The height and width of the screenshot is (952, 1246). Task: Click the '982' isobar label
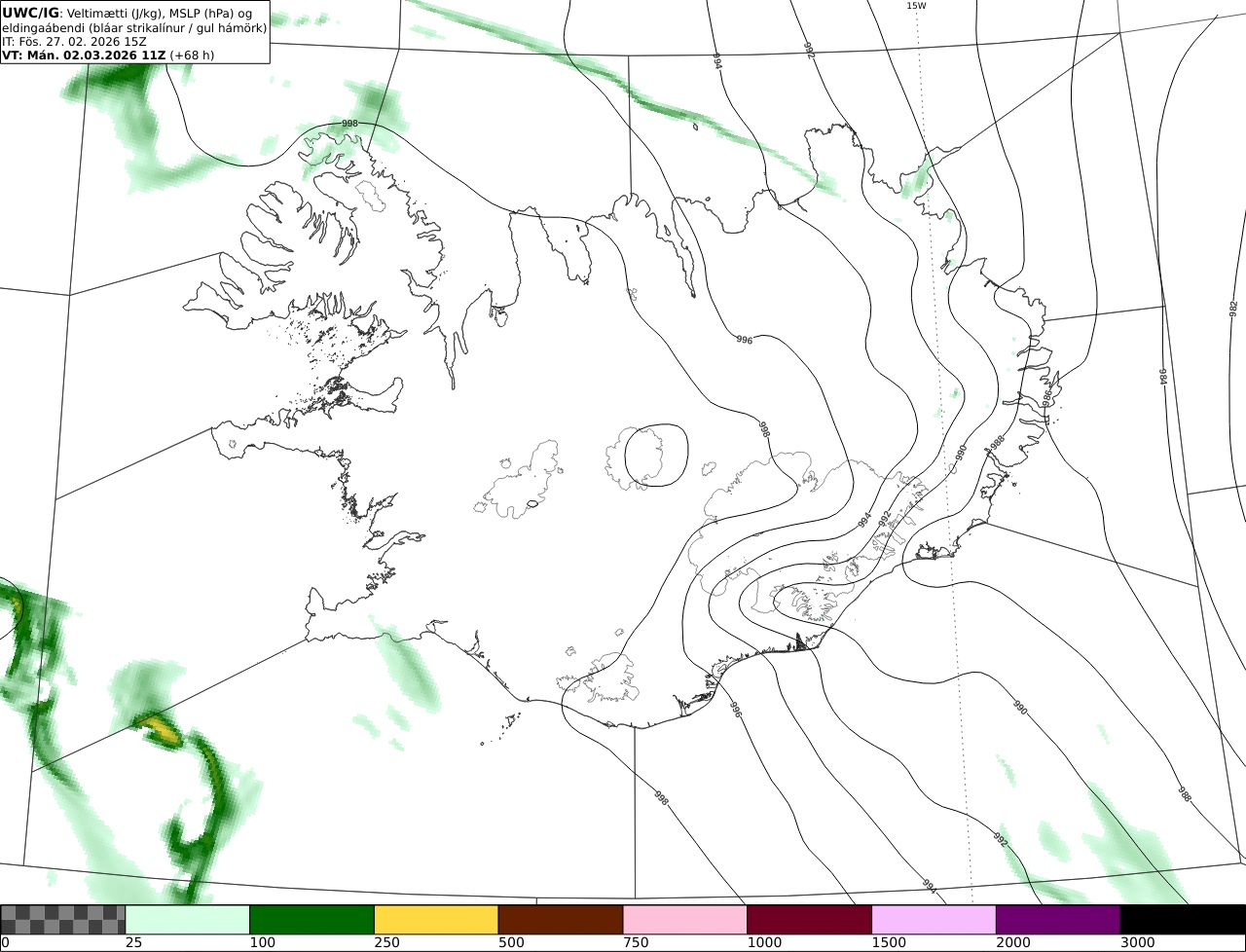[x=1233, y=309]
